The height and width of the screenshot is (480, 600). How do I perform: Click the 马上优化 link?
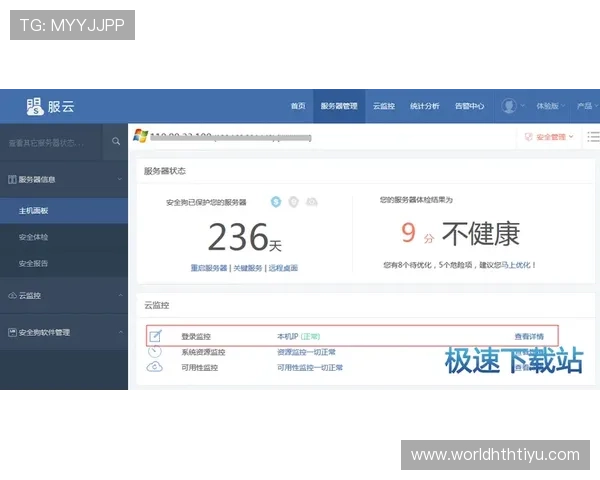point(516,265)
